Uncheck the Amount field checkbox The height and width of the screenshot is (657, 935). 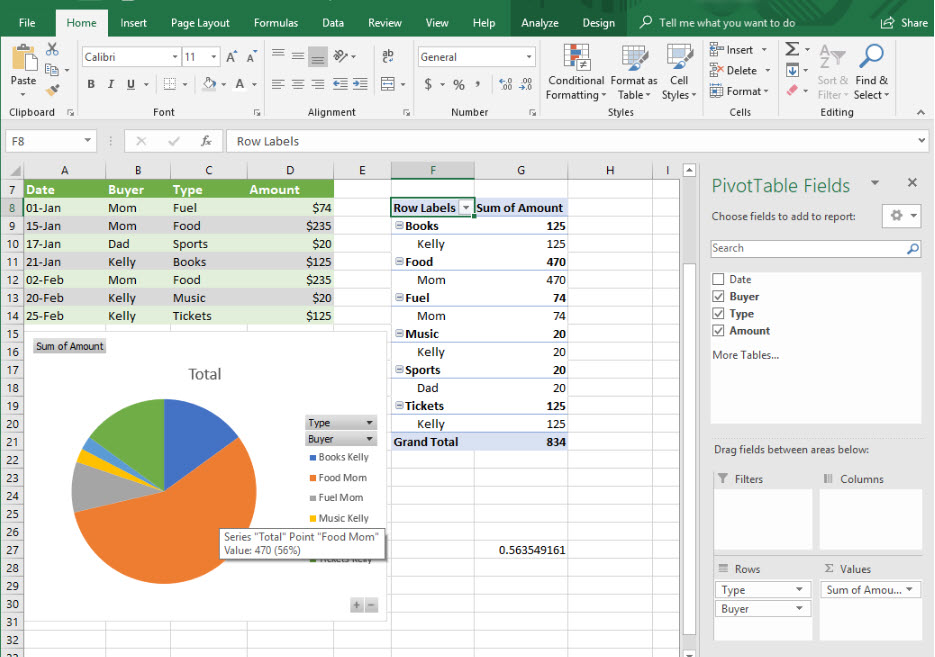click(x=718, y=331)
